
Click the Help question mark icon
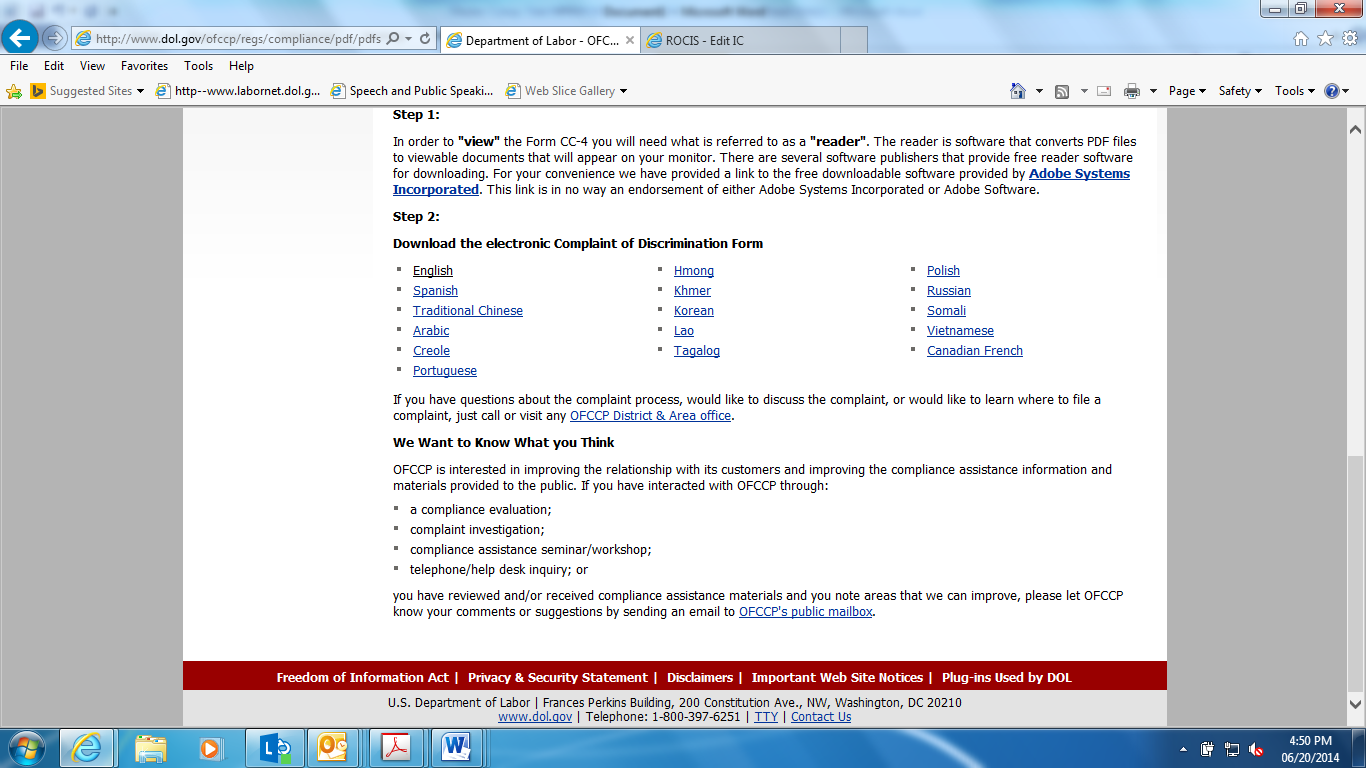coord(1332,91)
